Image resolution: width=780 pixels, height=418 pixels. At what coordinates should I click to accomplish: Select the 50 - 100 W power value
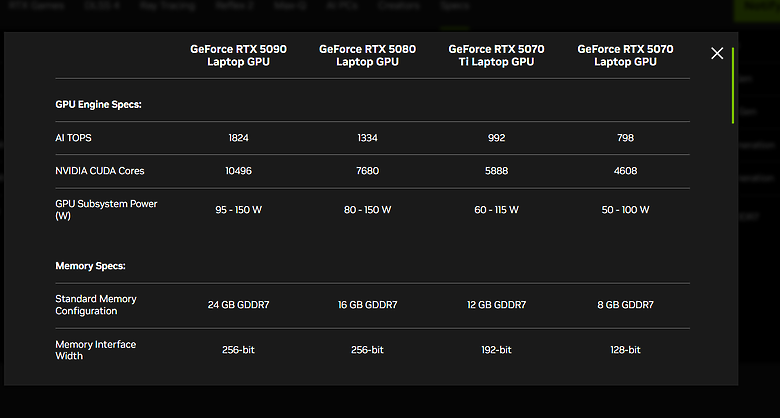625,209
